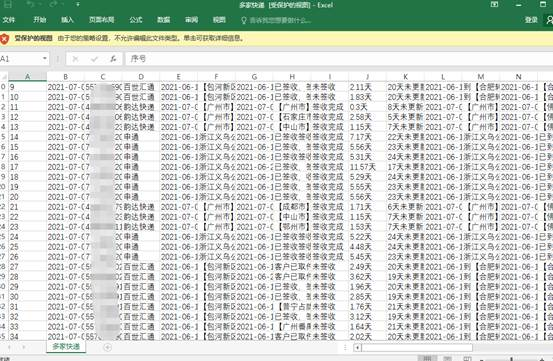The width and height of the screenshot is (553, 361).
Task: Open the 数据 ribbon tab
Action: pyautogui.click(x=163, y=20)
